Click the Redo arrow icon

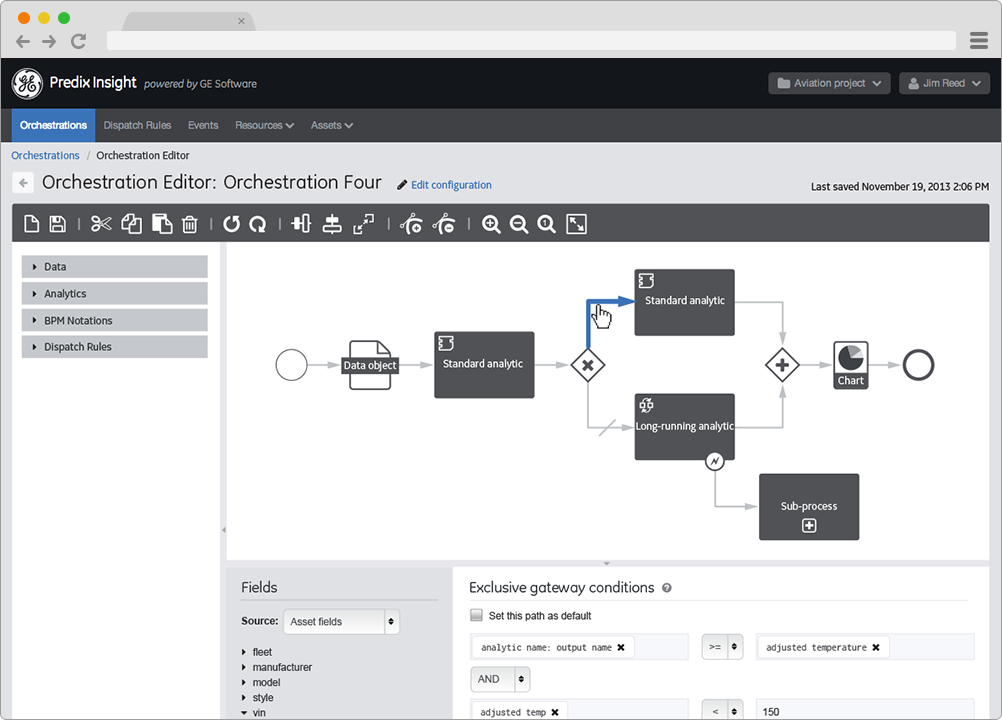click(258, 224)
